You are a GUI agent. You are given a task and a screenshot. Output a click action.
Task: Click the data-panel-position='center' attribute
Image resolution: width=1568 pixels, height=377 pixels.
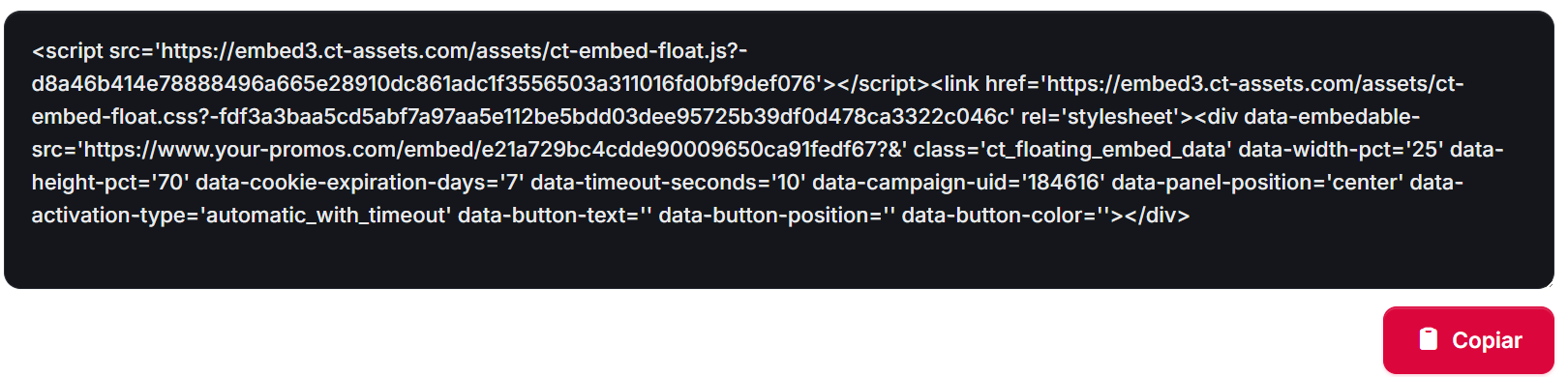click(x=1257, y=183)
